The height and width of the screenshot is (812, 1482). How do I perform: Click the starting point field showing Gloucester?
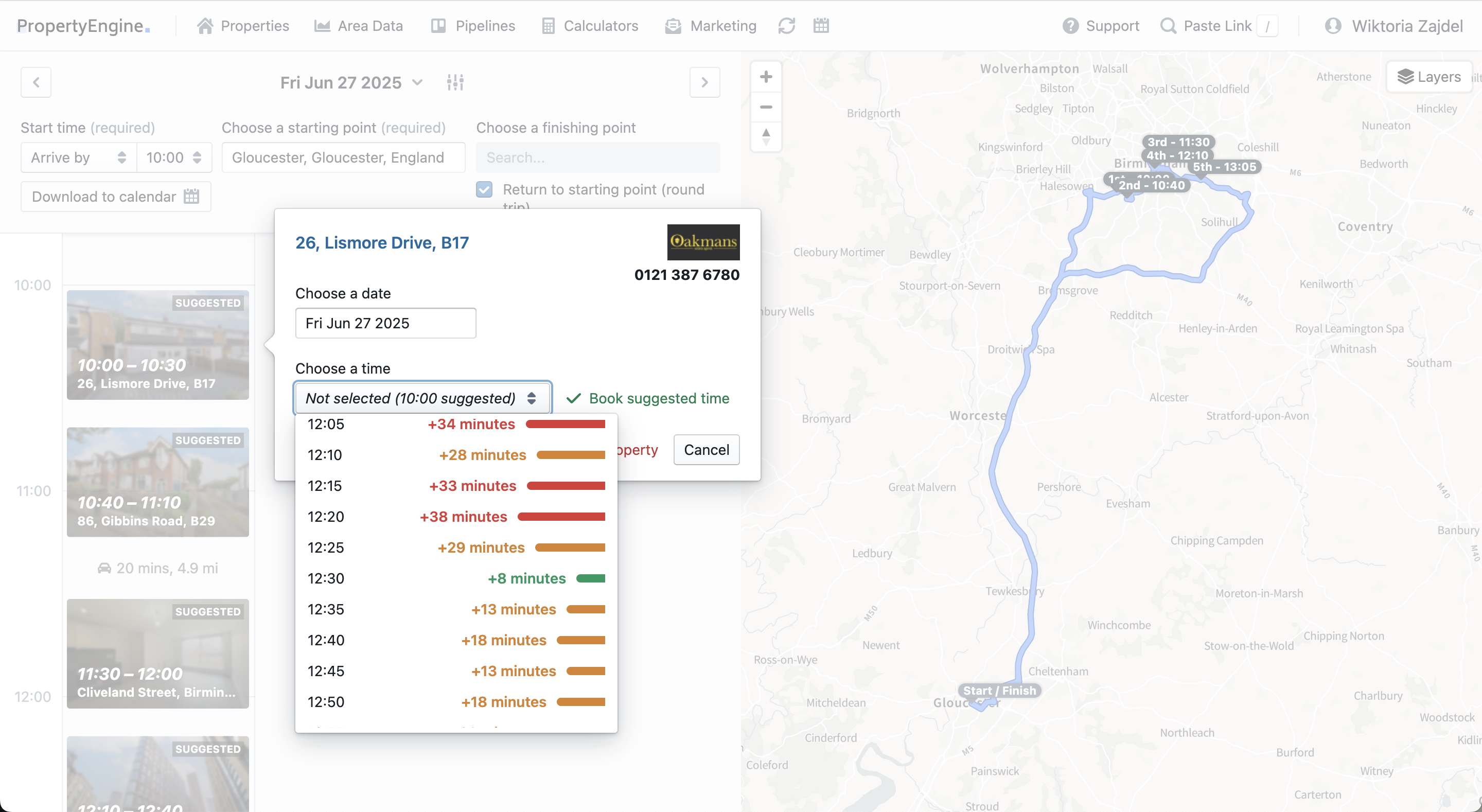pyautogui.click(x=343, y=157)
